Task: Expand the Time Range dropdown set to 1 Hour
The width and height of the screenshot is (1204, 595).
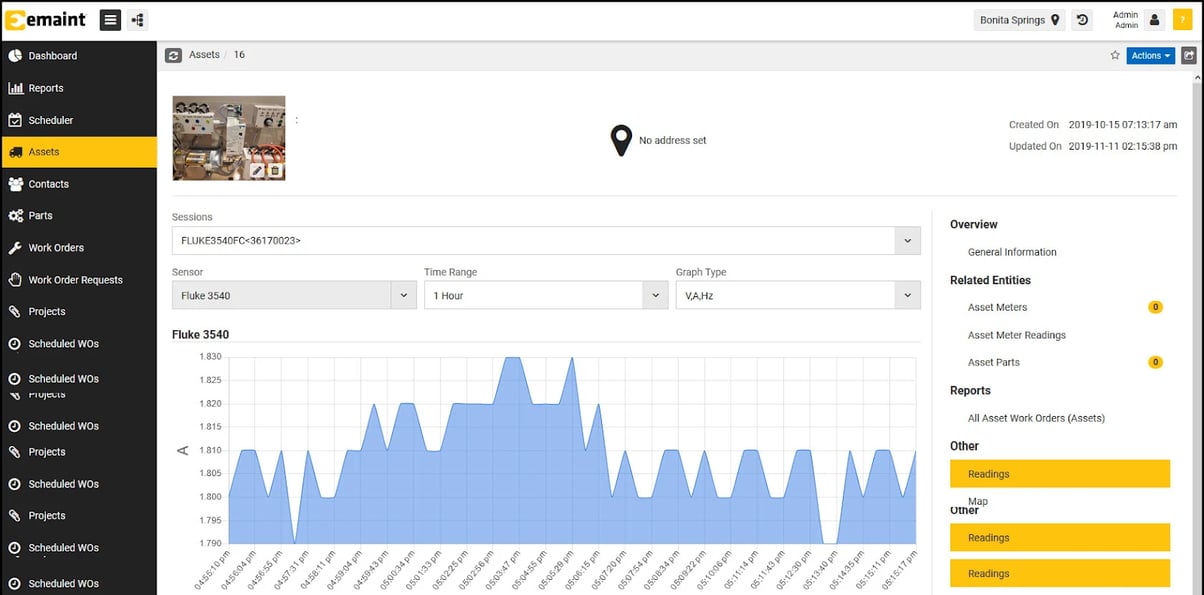Action: tap(655, 294)
